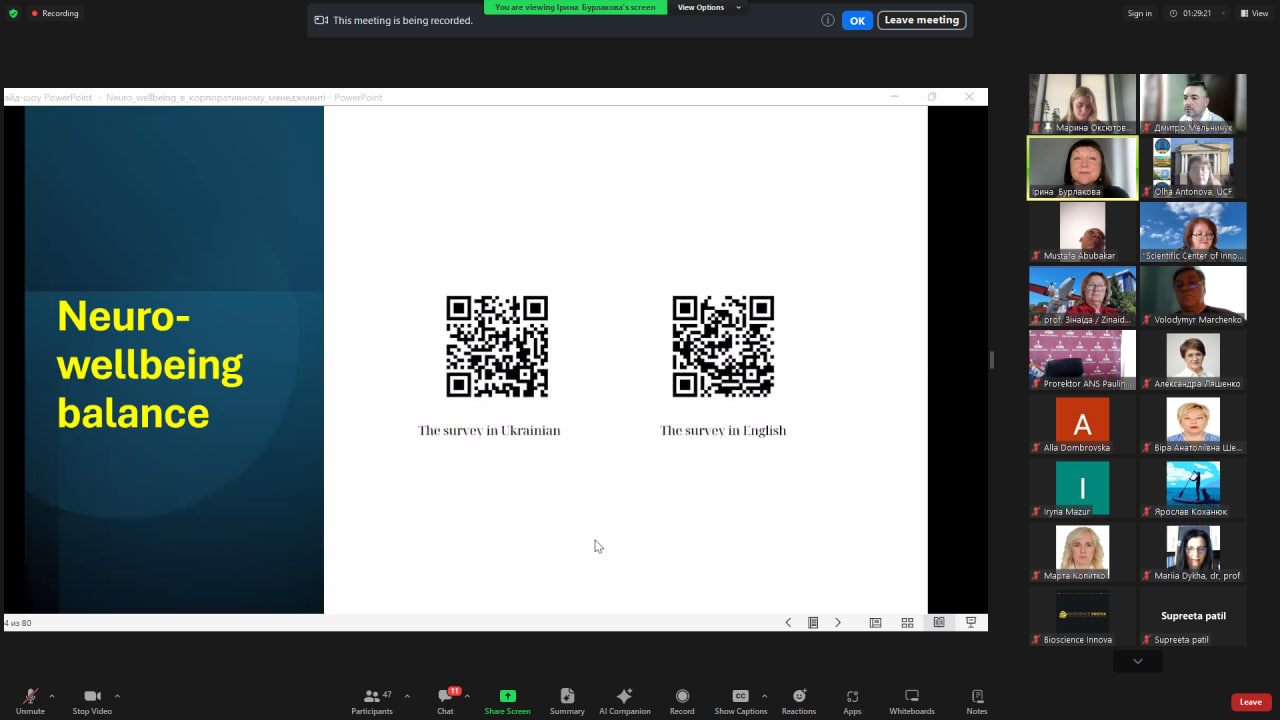
Task: Expand audio options arrow next to Unmute
Action: [52, 696]
